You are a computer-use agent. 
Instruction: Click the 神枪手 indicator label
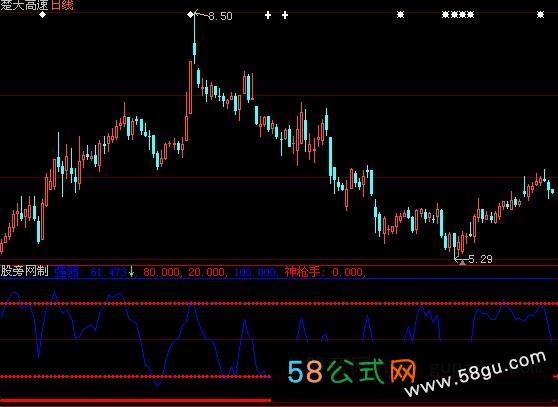[x=302, y=273]
